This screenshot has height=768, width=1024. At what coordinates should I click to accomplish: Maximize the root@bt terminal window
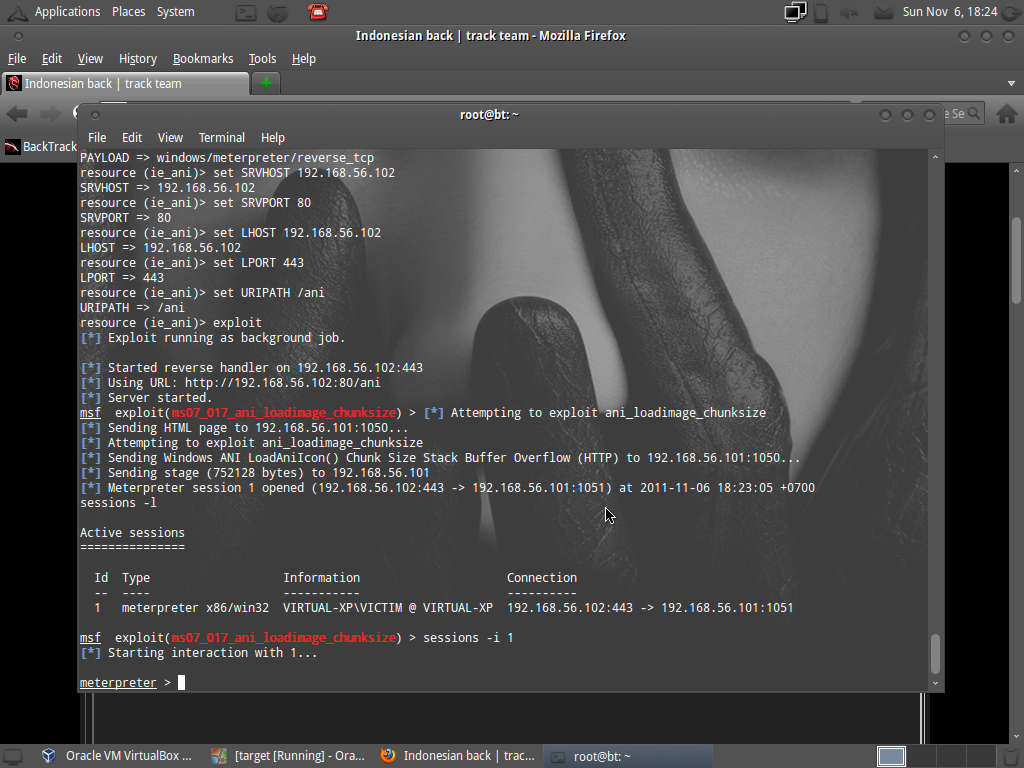907,115
